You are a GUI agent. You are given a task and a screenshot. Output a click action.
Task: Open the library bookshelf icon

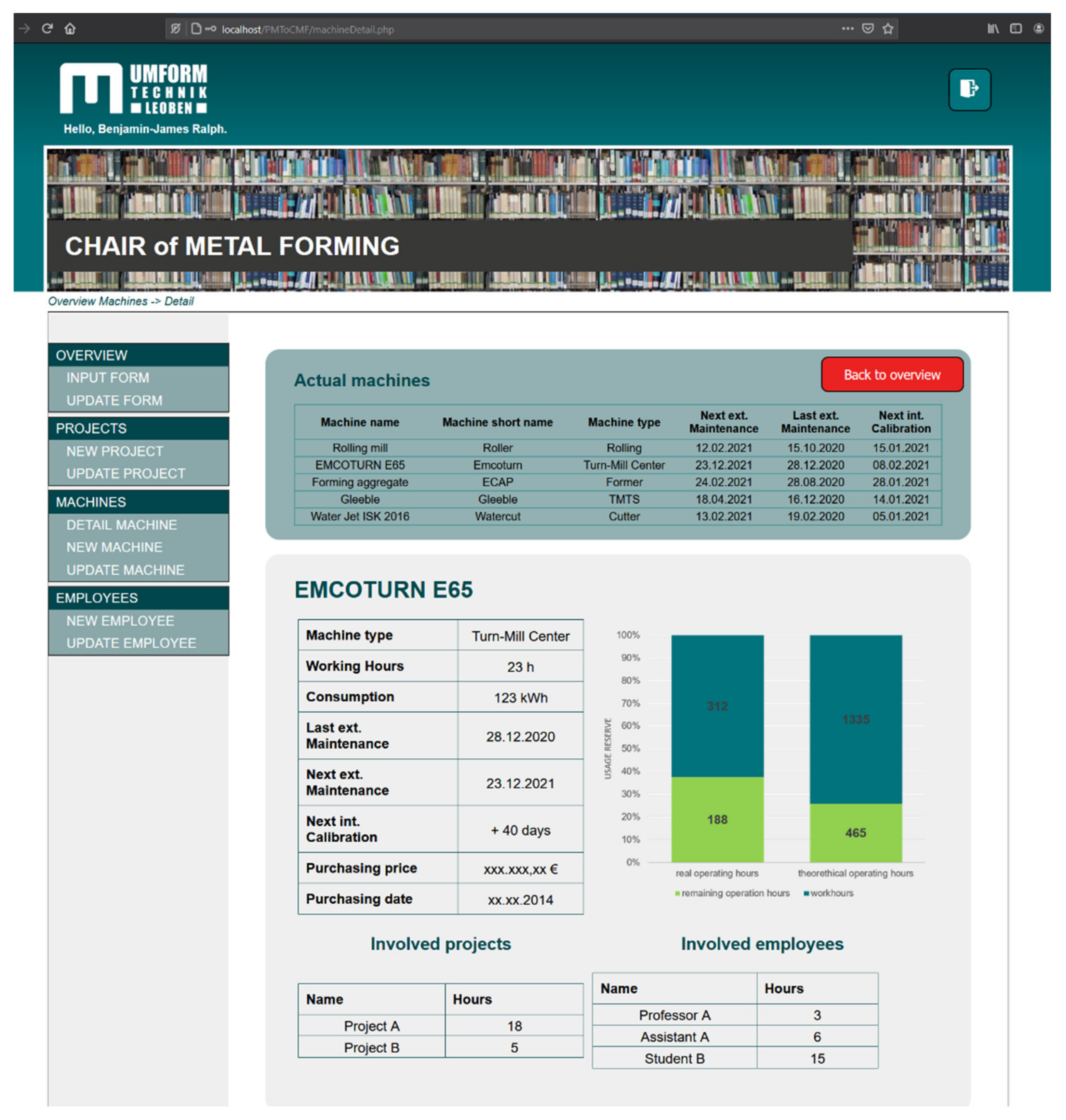[993, 28]
